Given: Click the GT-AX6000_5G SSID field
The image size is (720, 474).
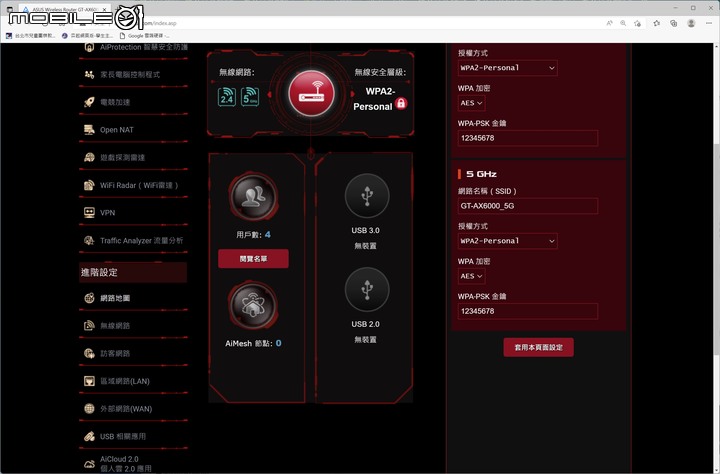Looking at the screenshot, I should pos(528,206).
